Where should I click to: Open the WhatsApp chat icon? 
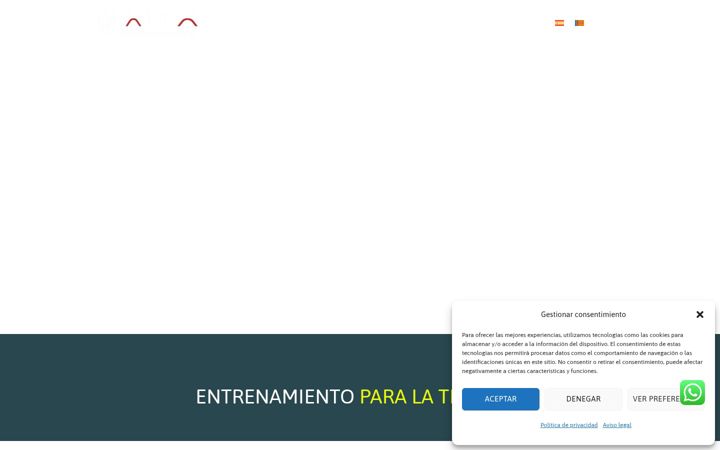click(692, 393)
